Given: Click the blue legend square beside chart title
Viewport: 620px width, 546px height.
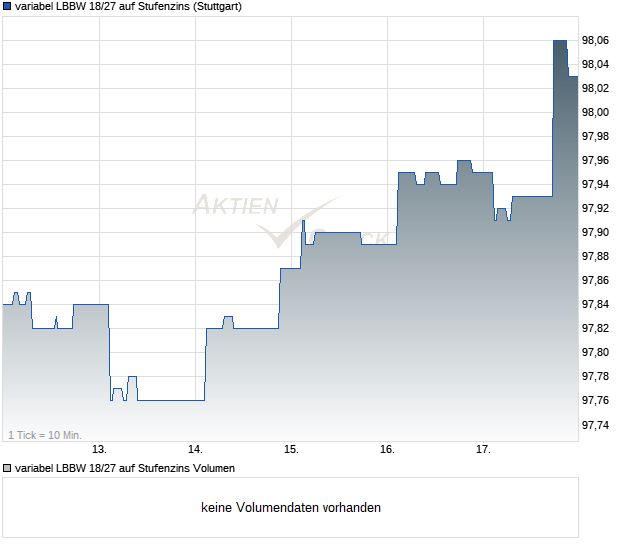Looking at the screenshot, I should click(x=7, y=7).
